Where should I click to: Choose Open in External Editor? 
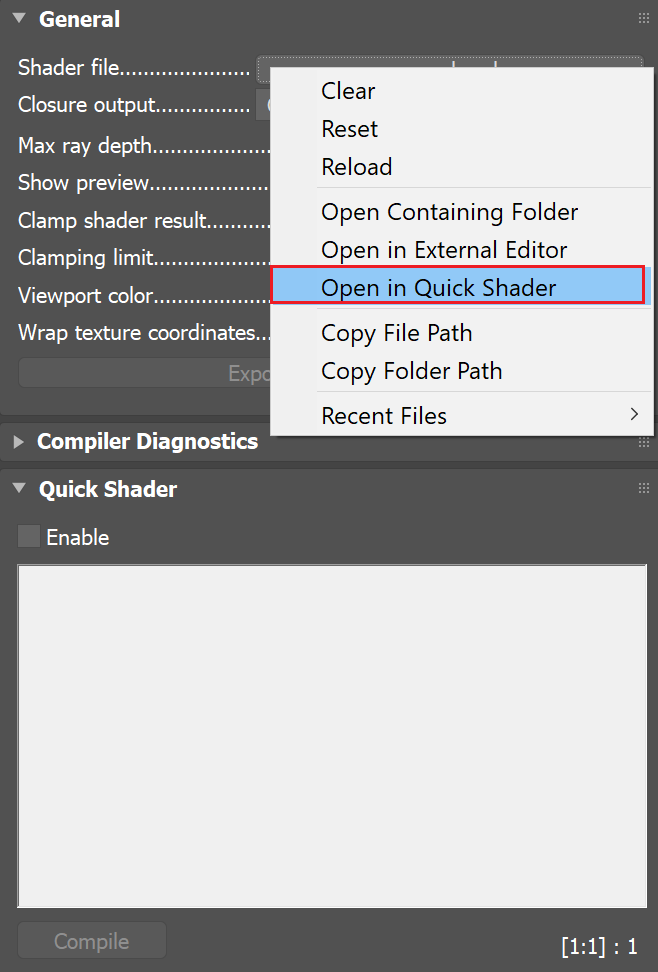[x=446, y=250]
